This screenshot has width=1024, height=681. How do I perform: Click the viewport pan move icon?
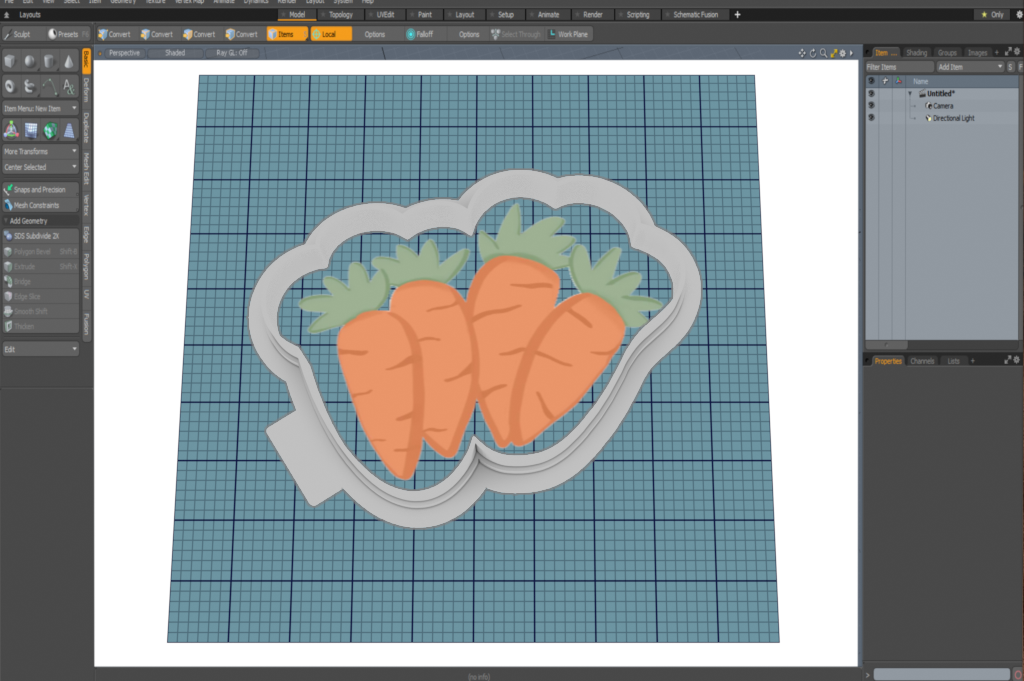coord(802,52)
